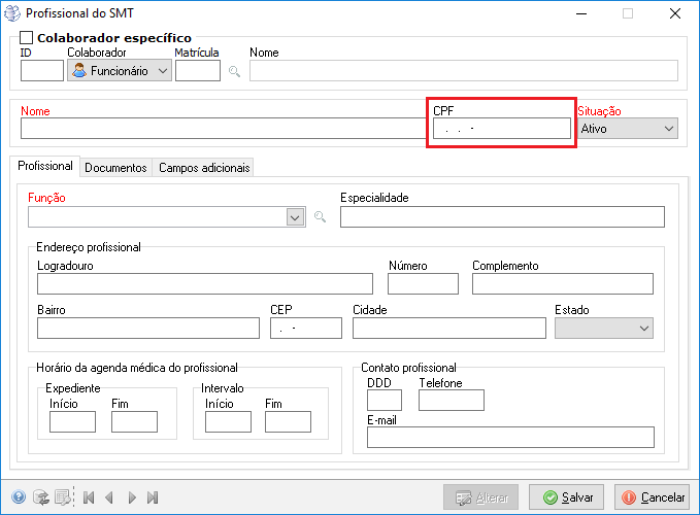Viewport: 700px width, 515px height.
Task: Click the magnifier beside Matrícula field
Action: pos(234,71)
